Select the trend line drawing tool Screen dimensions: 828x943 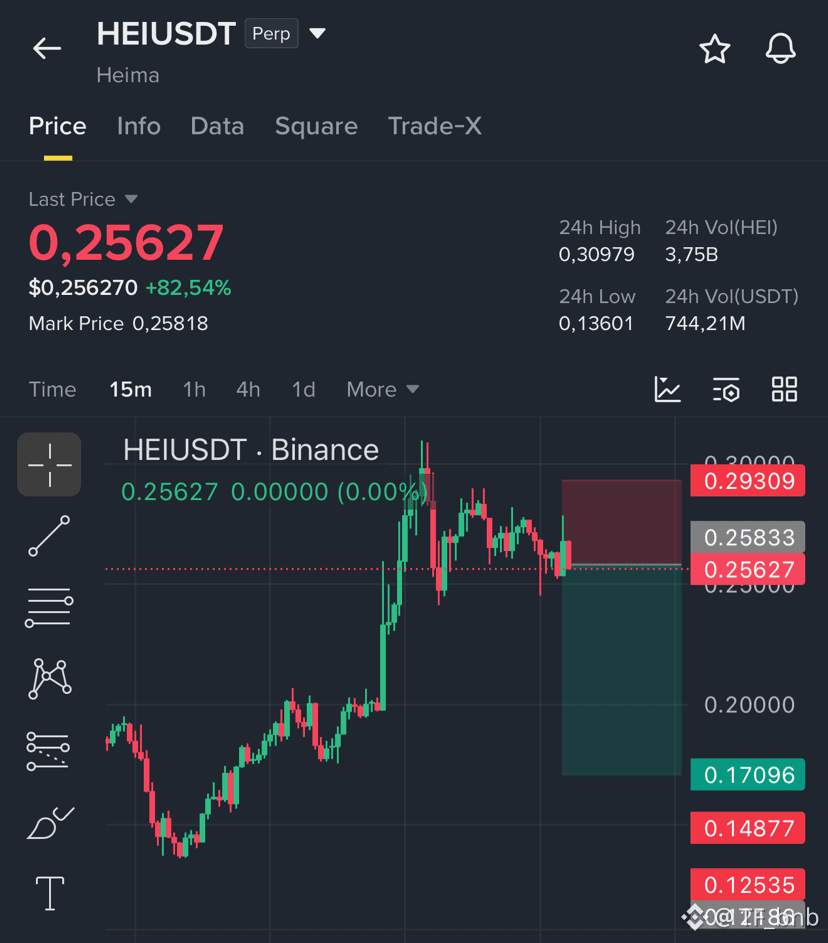(49, 536)
